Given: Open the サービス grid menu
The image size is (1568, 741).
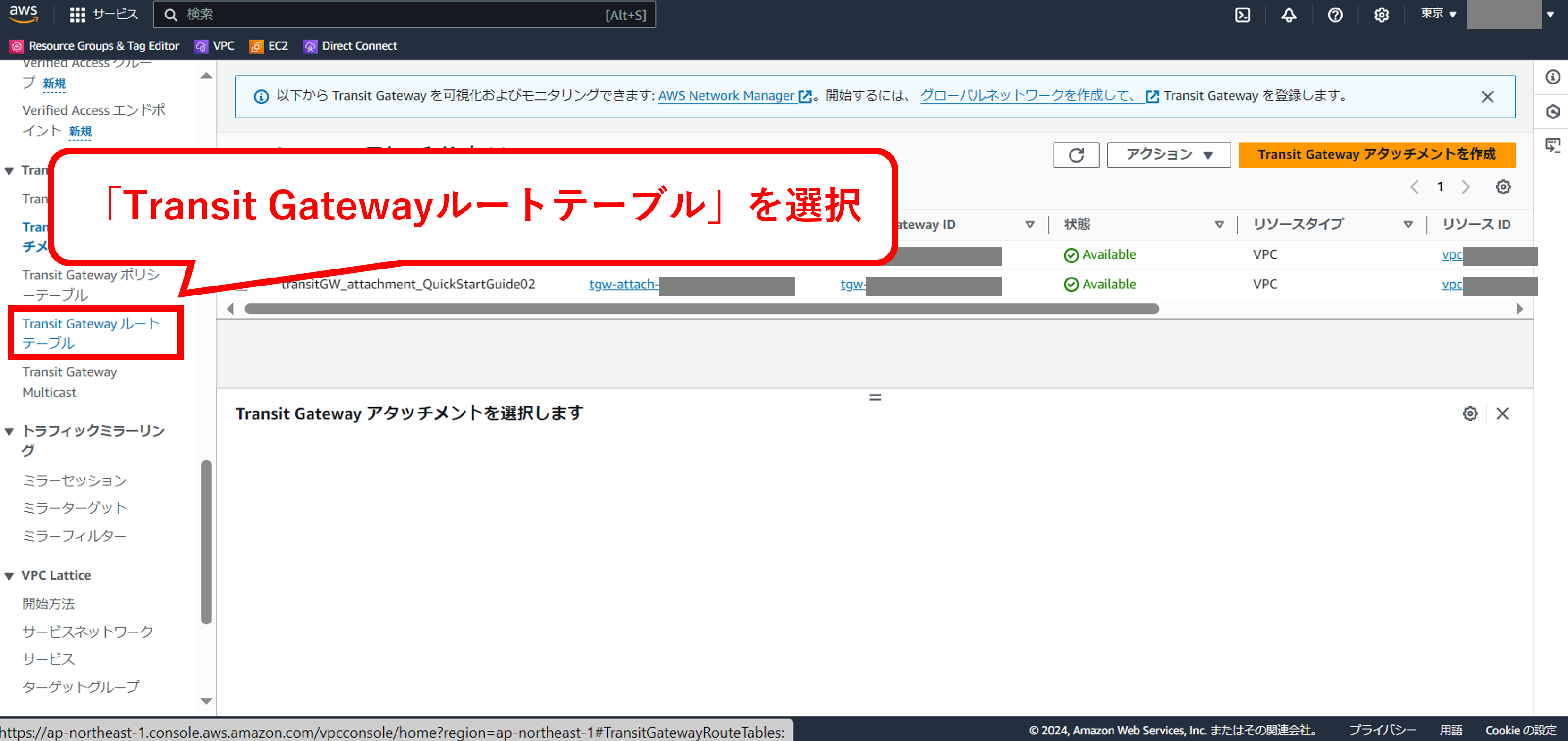Looking at the screenshot, I should tap(103, 15).
